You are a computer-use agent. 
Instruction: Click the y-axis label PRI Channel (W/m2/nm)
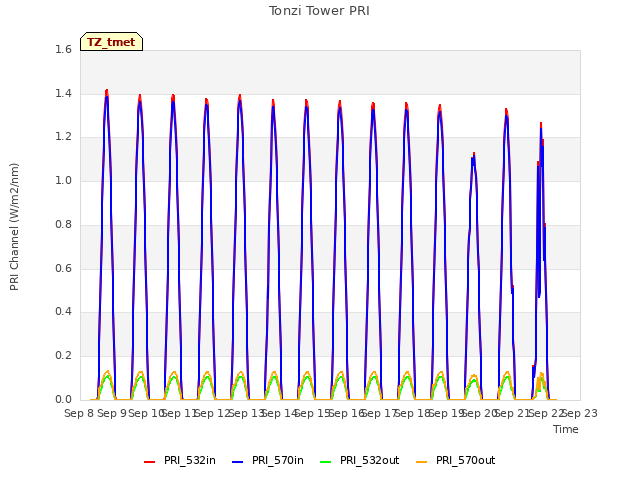[x=14, y=227]
